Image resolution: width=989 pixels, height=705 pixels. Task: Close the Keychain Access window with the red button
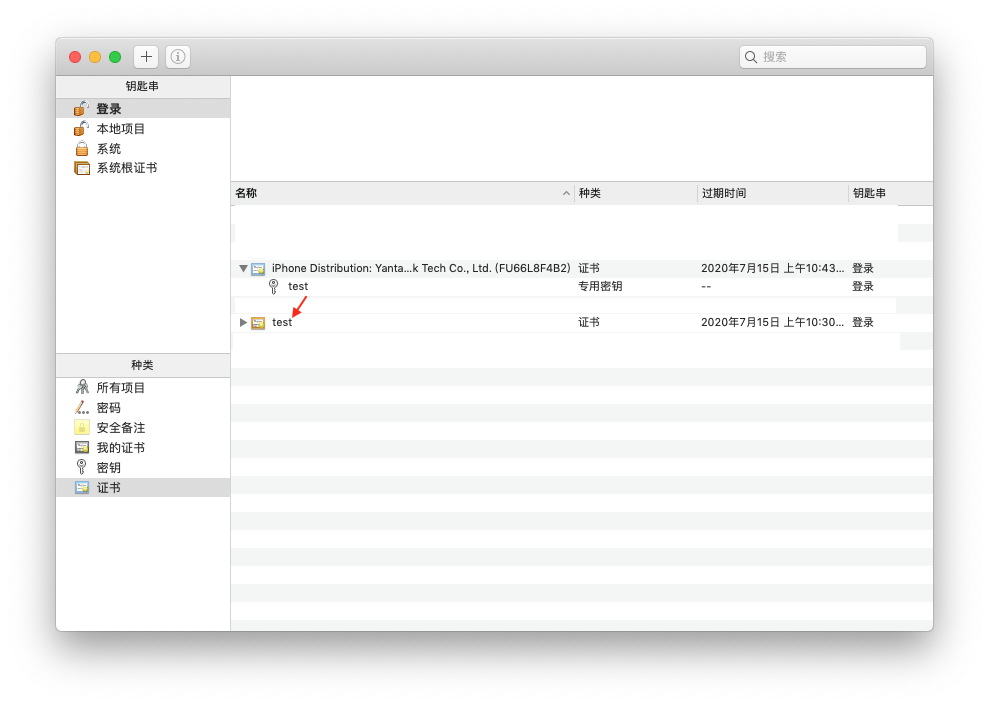pyautogui.click(x=75, y=57)
